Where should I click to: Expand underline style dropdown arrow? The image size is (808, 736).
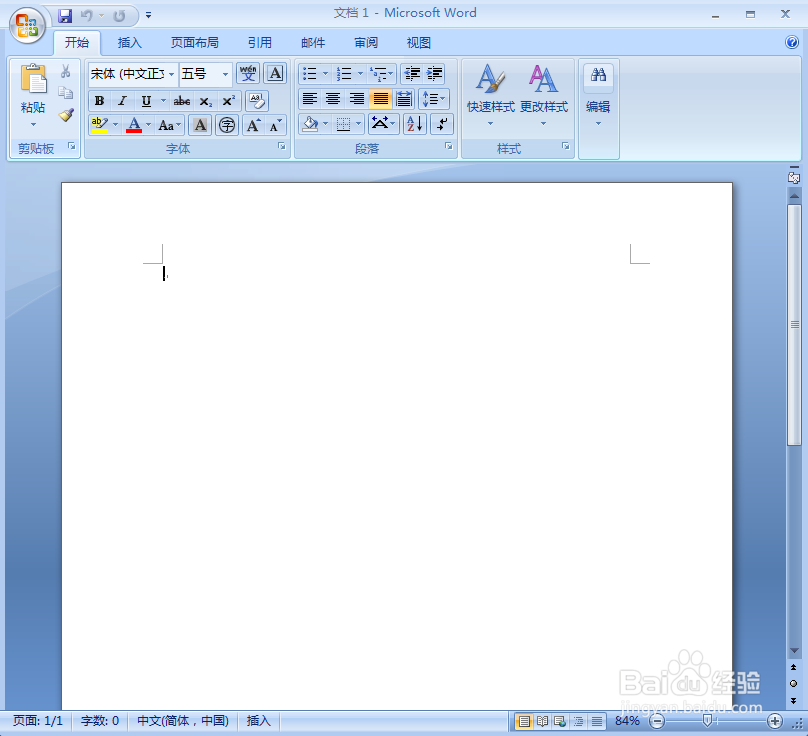coord(163,101)
